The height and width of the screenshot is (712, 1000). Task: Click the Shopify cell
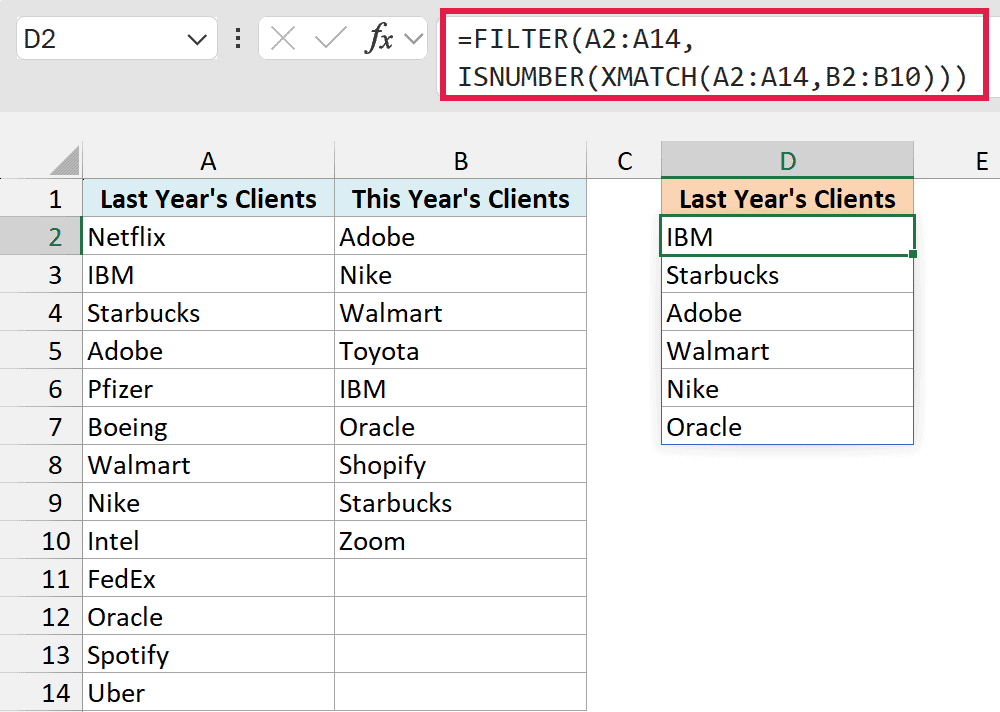tap(460, 464)
